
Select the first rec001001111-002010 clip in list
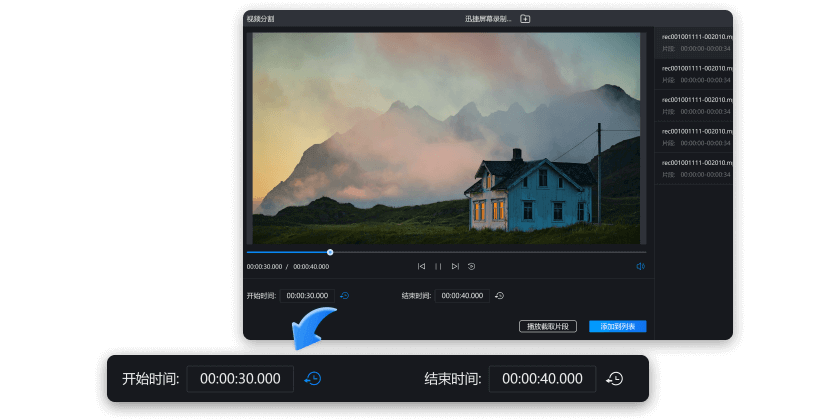(x=695, y=42)
